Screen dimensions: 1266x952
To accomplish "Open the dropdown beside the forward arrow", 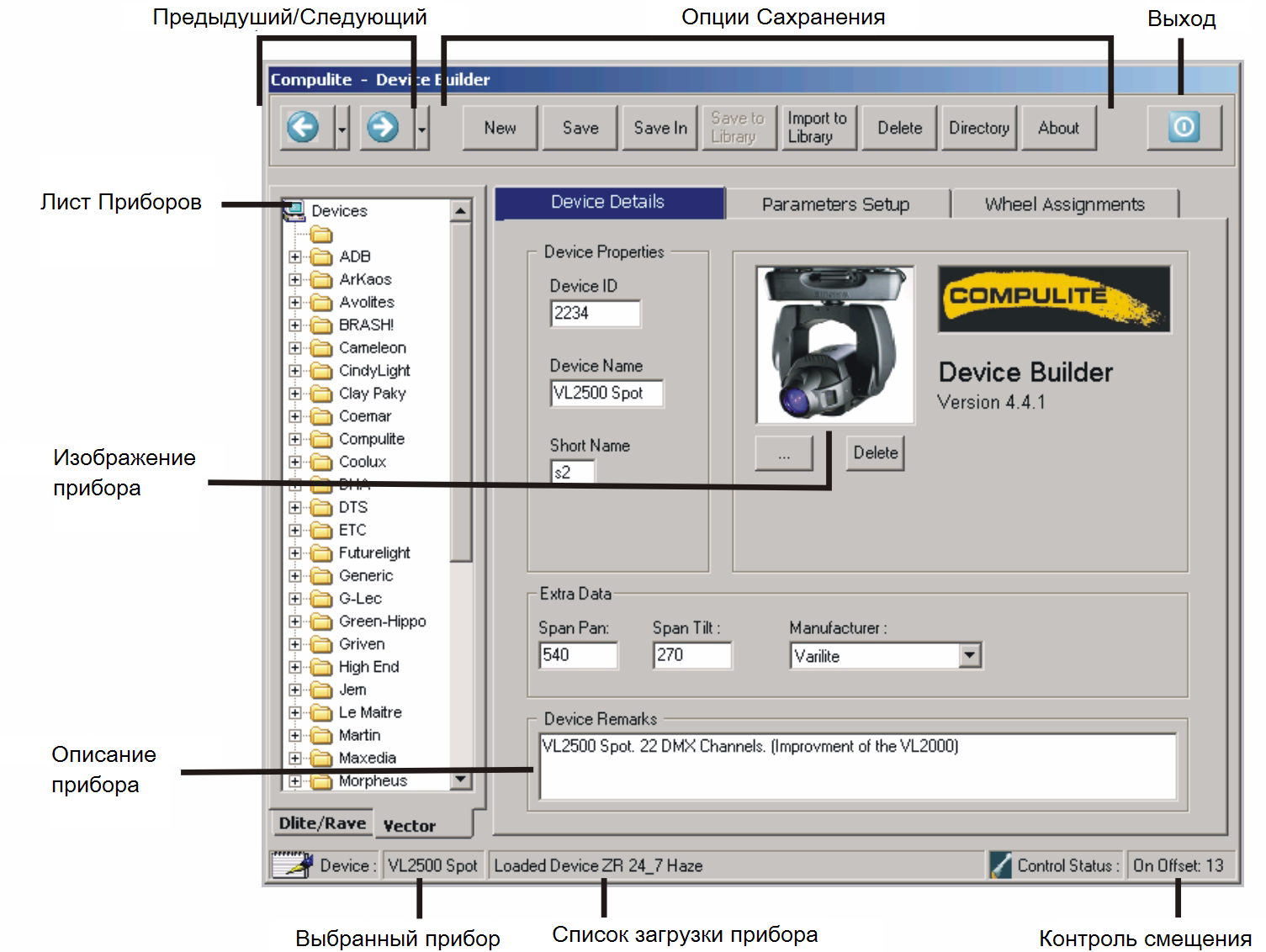I will point(421,129).
